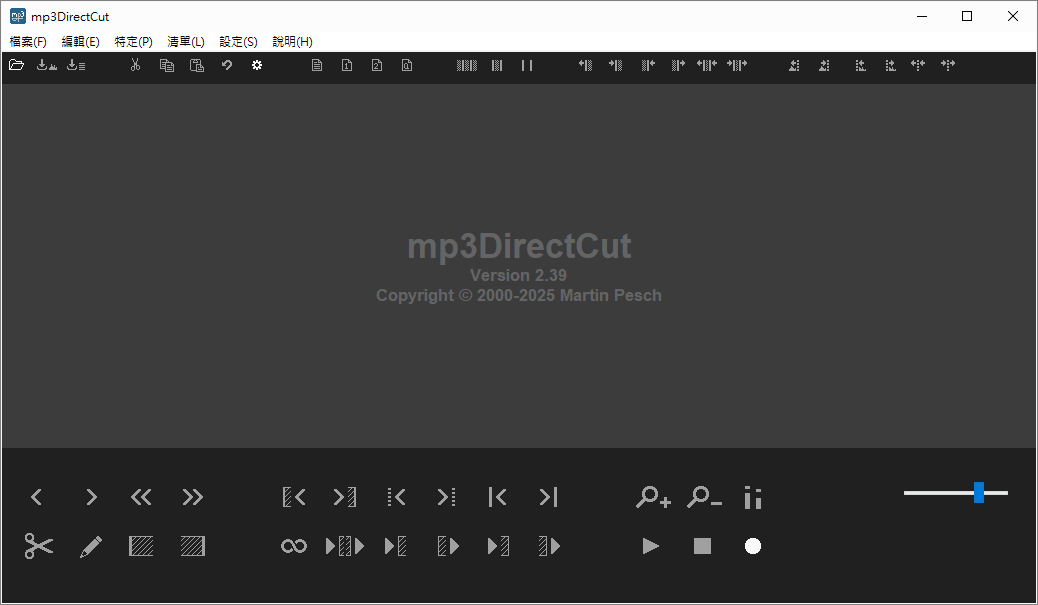The image size is (1038, 605).
Task: Maximize the mp3DirectCut window
Action: tap(967, 16)
